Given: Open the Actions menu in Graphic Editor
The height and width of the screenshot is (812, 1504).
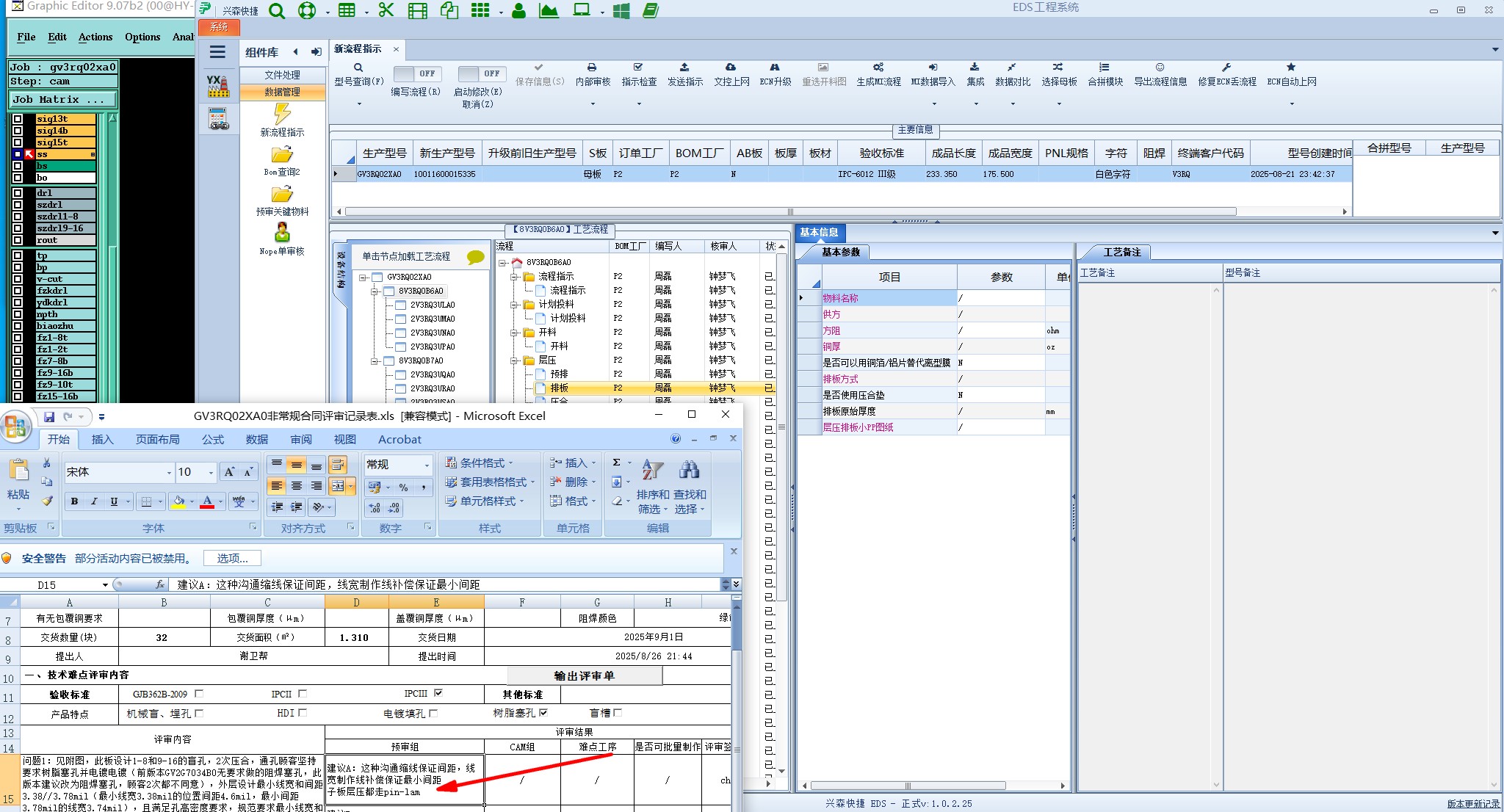Looking at the screenshot, I should (x=95, y=37).
